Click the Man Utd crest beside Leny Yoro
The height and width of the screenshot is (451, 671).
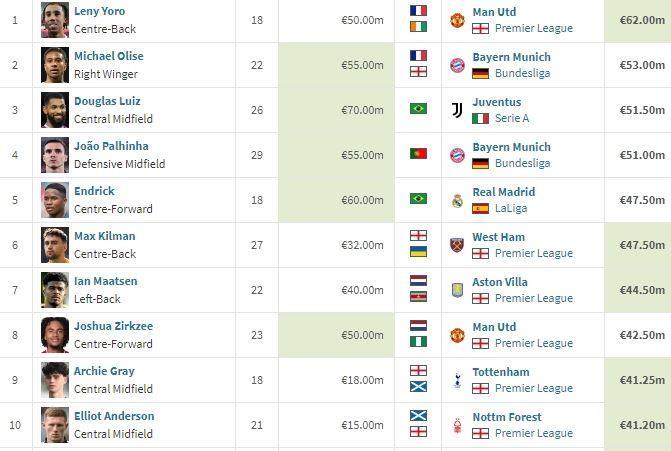[x=457, y=20]
